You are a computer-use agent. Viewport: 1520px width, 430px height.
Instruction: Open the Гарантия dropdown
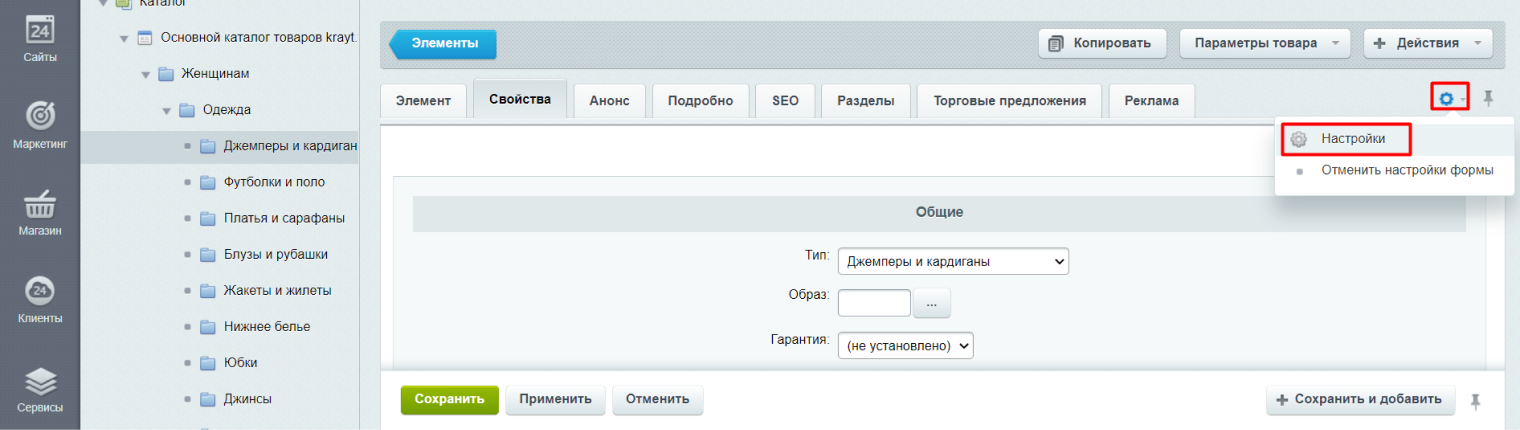[x=905, y=345]
